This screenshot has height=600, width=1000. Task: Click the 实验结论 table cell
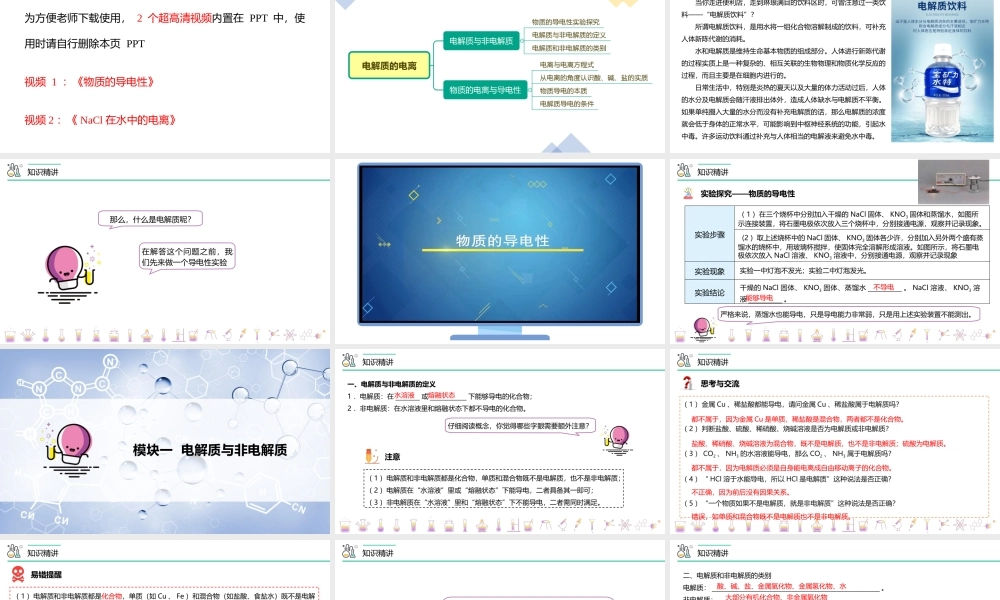(710, 293)
